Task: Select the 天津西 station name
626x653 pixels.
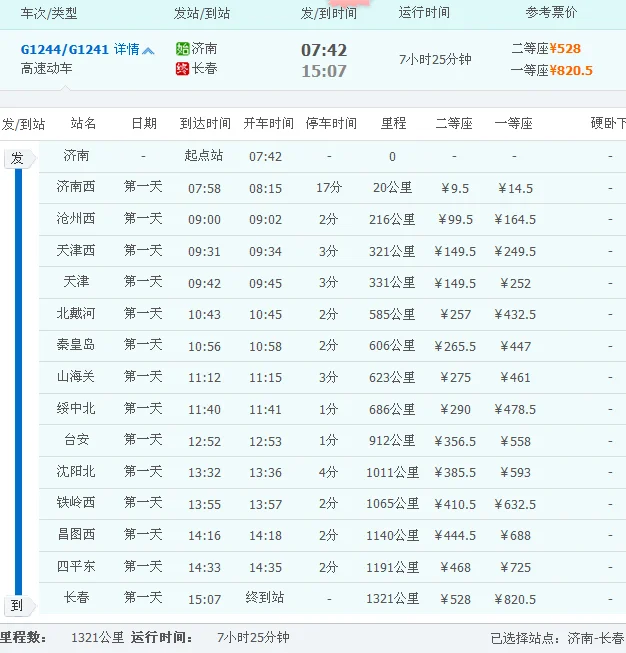Action: (x=76, y=250)
